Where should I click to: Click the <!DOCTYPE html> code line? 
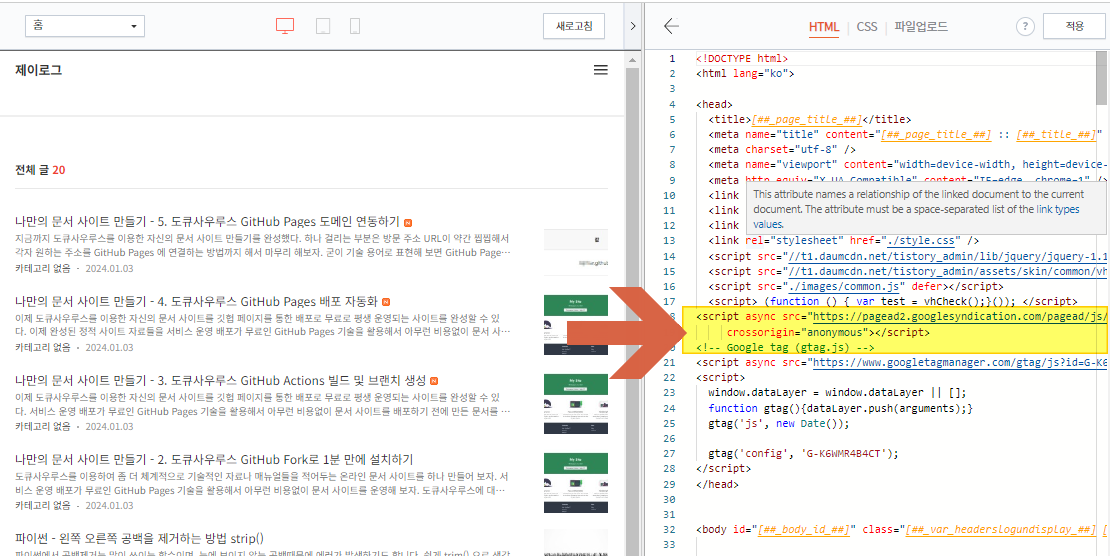[x=742, y=59]
